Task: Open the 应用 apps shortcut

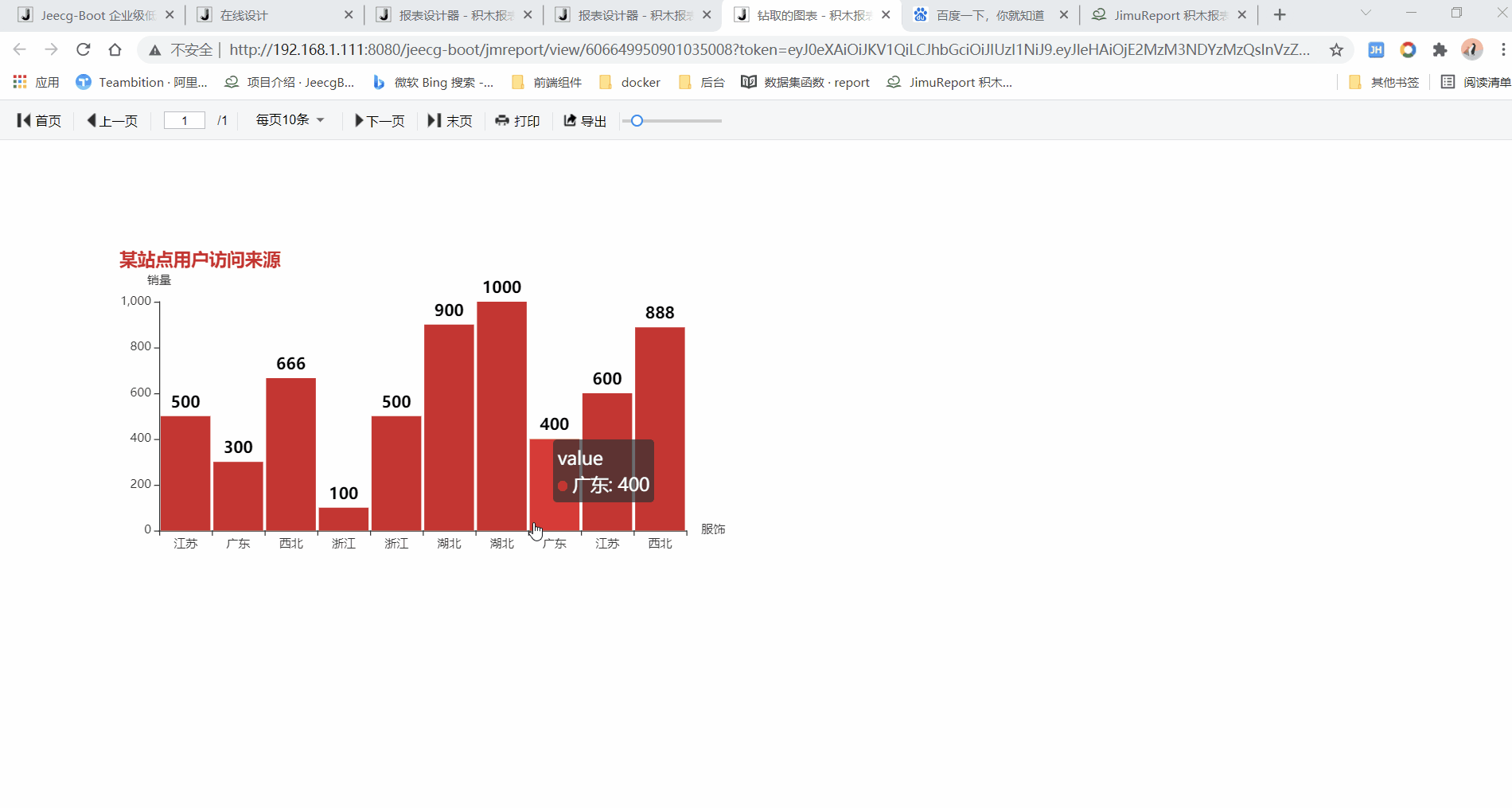Action: click(36, 82)
